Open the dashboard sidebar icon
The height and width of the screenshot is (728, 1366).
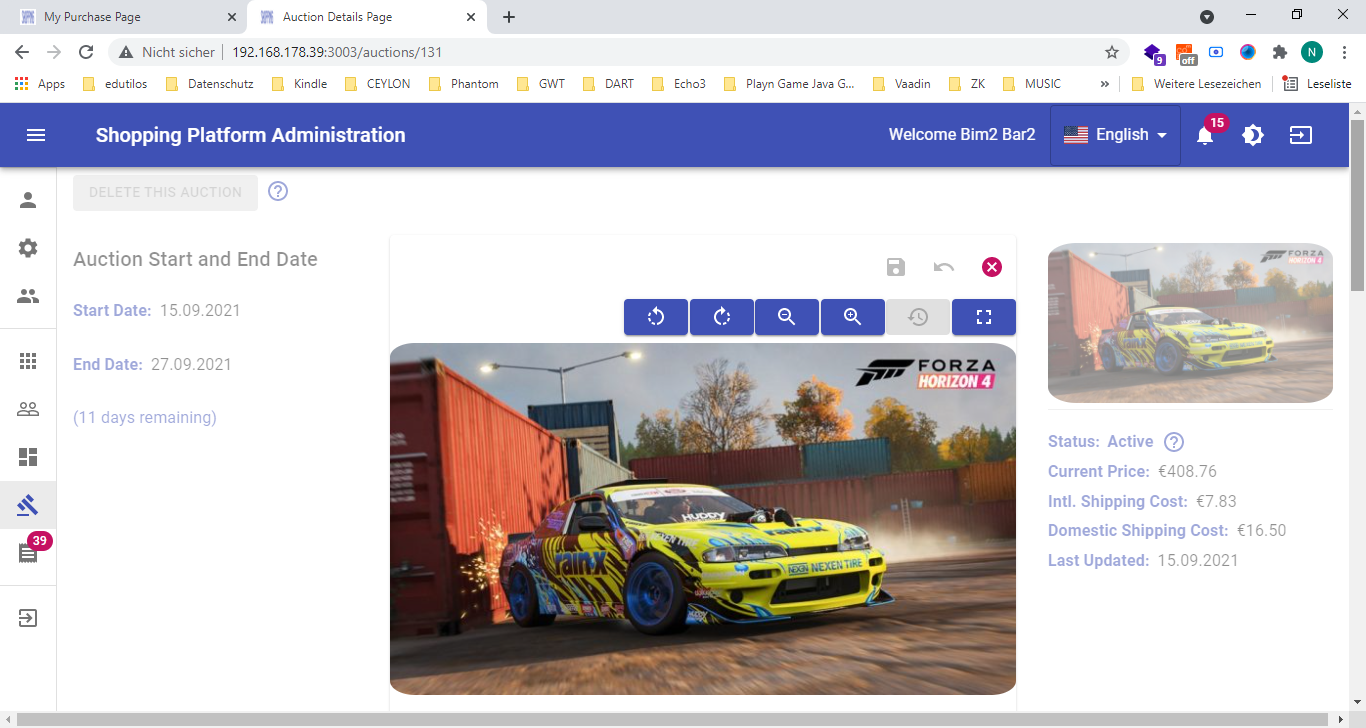pos(28,457)
